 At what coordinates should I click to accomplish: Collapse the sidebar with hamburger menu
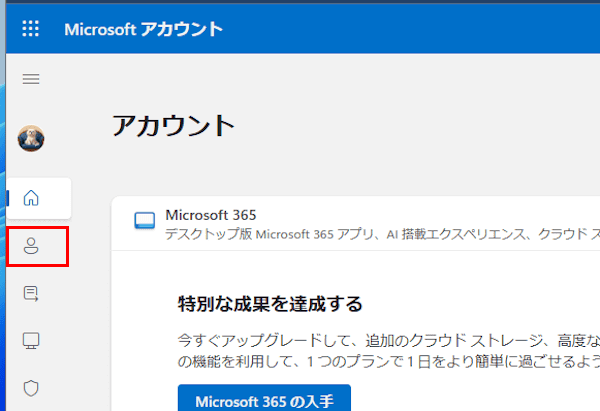(x=31, y=79)
